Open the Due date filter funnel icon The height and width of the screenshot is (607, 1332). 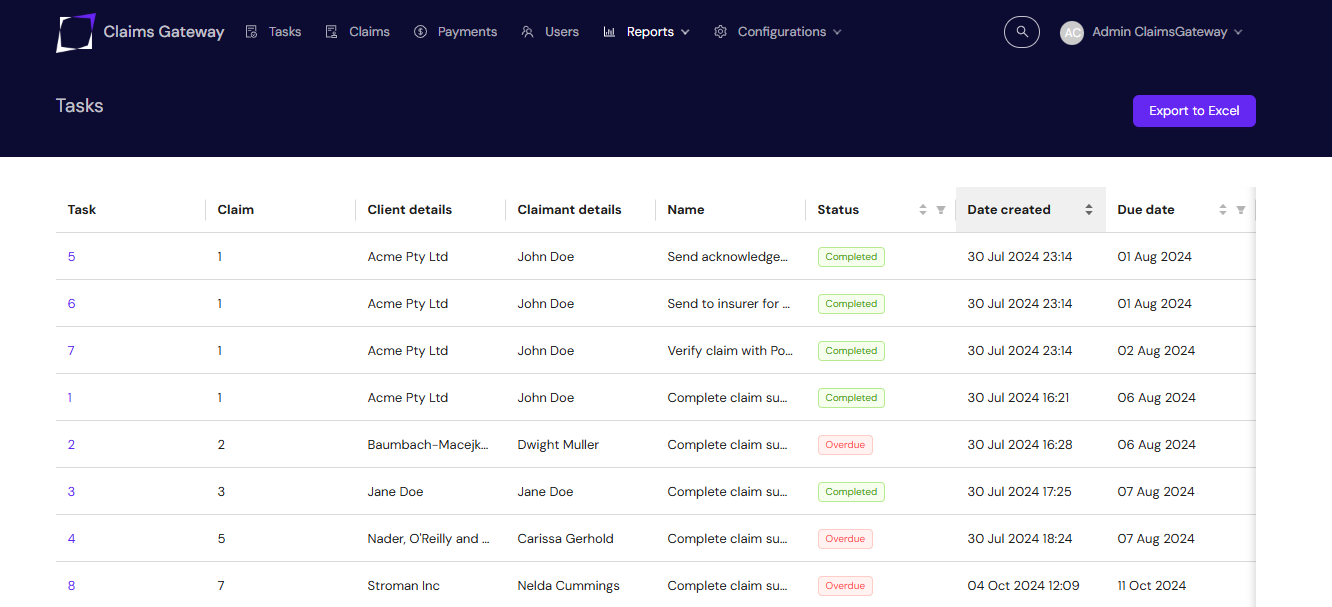[1241, 210]
